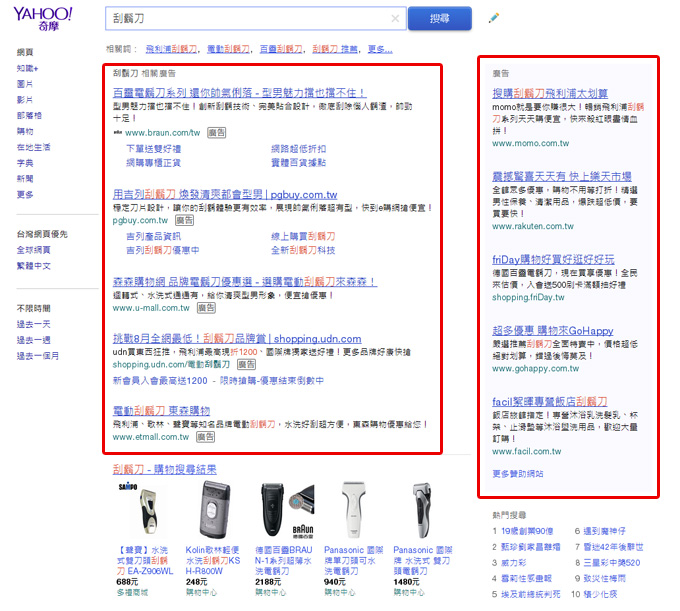This screenshot has height=611, width=680.
Task: Click the Yahoo奇摩 logo
Action: [42, 19]
